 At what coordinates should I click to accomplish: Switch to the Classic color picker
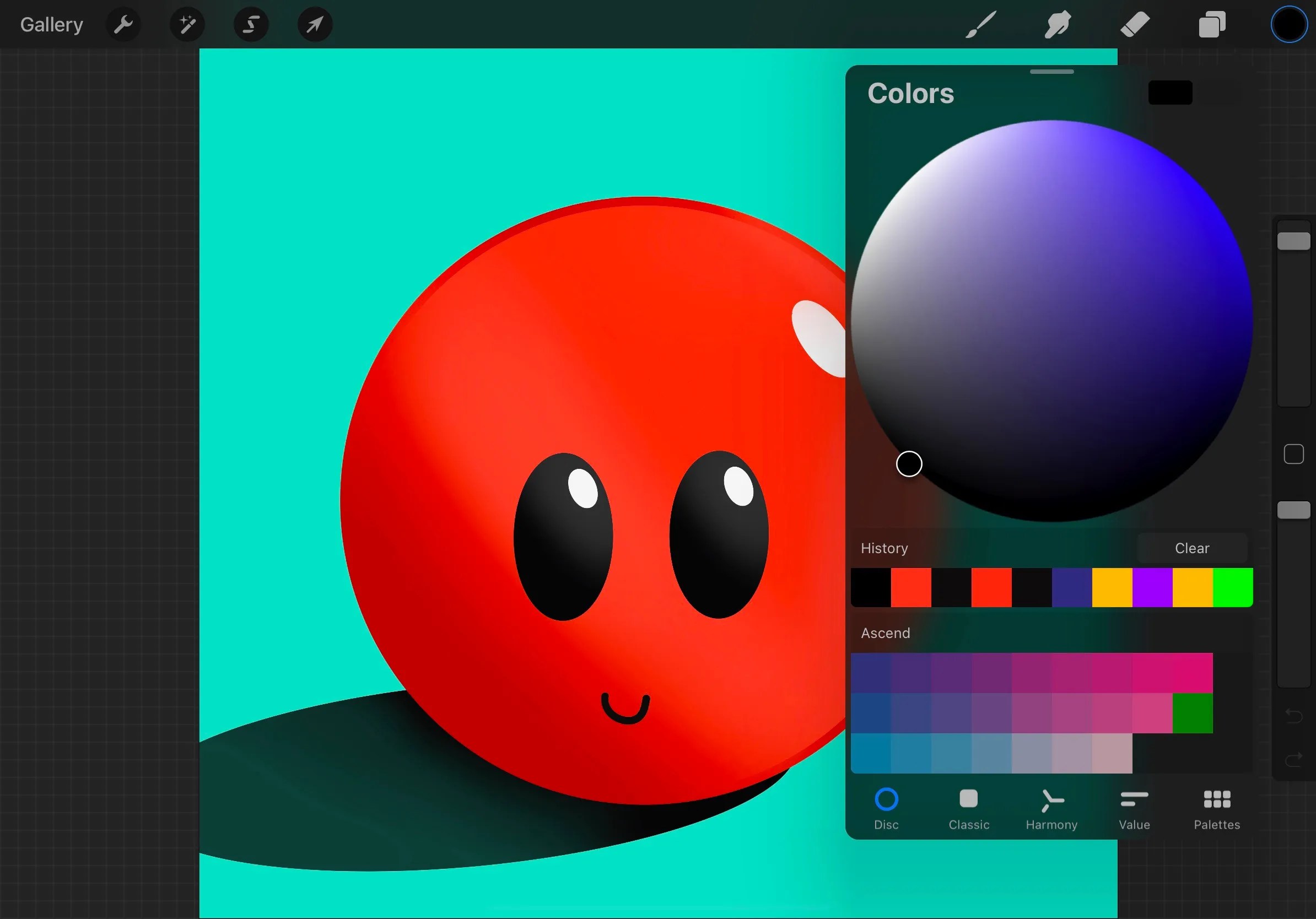(x=968, y=809)
